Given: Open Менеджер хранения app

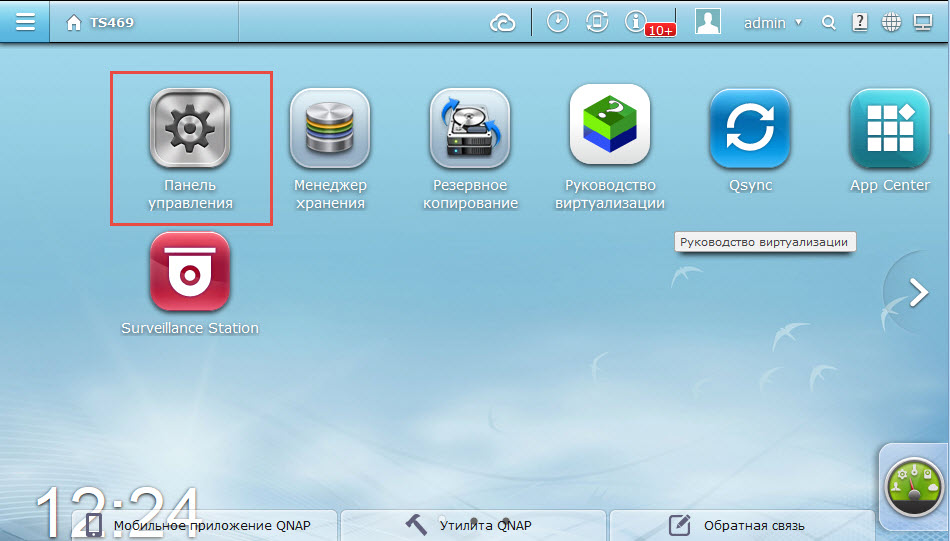Looking at the screenshot, I should 330,128.
